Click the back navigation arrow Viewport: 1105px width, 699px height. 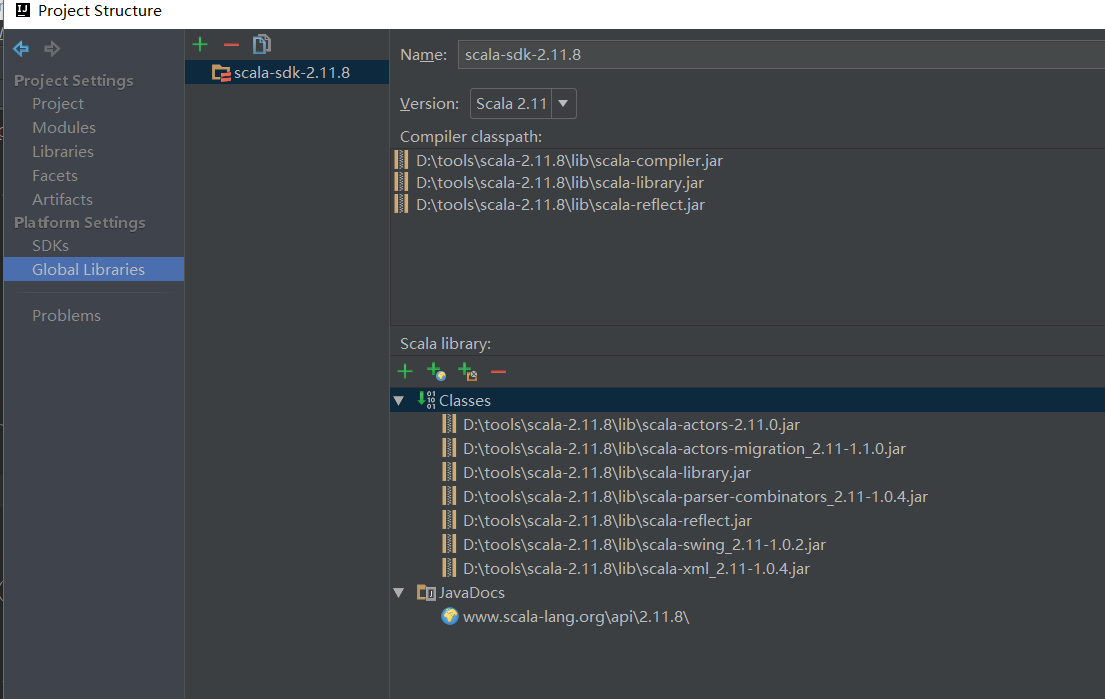coord(21,49)
